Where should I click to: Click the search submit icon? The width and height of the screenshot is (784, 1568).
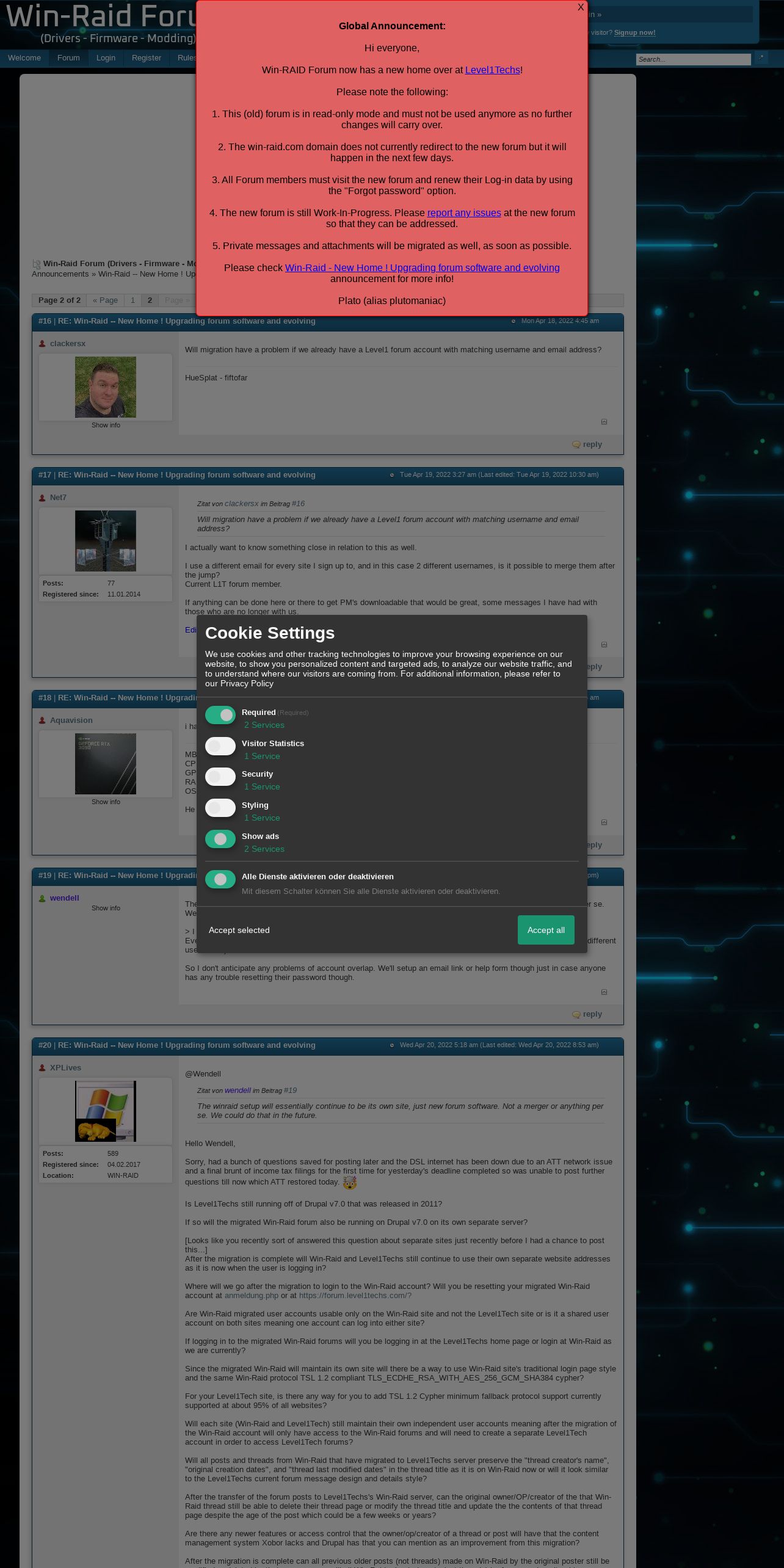(x=761, y=58)
